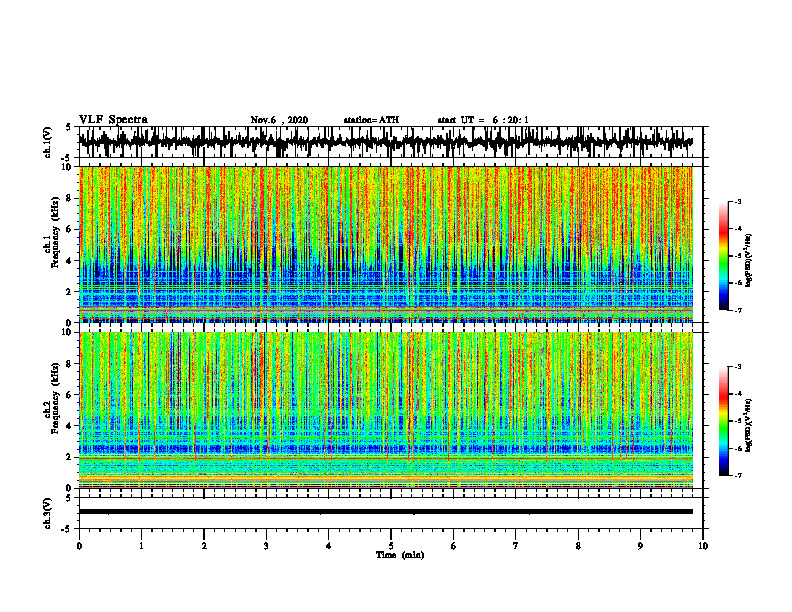Click the ch.2 spectrogram colorbar

click(x=724, y=421)
